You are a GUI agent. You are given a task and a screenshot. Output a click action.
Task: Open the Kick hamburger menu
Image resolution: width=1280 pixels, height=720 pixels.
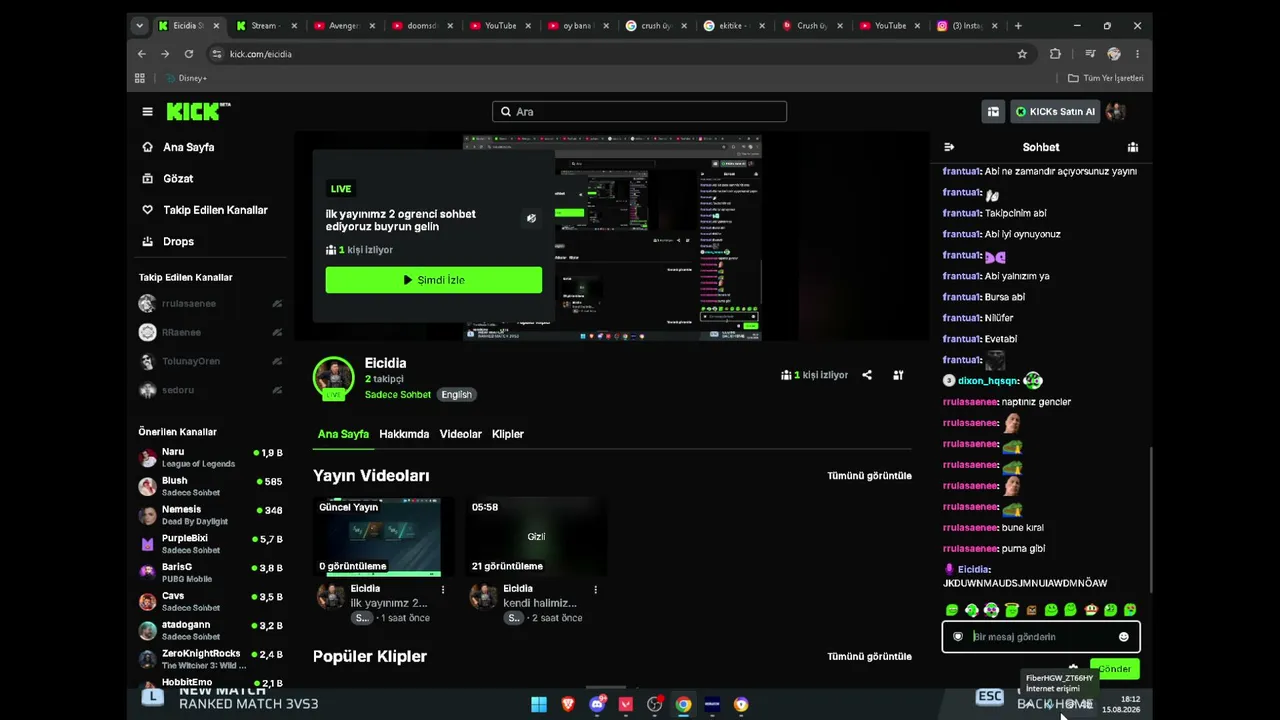[148, 112]
